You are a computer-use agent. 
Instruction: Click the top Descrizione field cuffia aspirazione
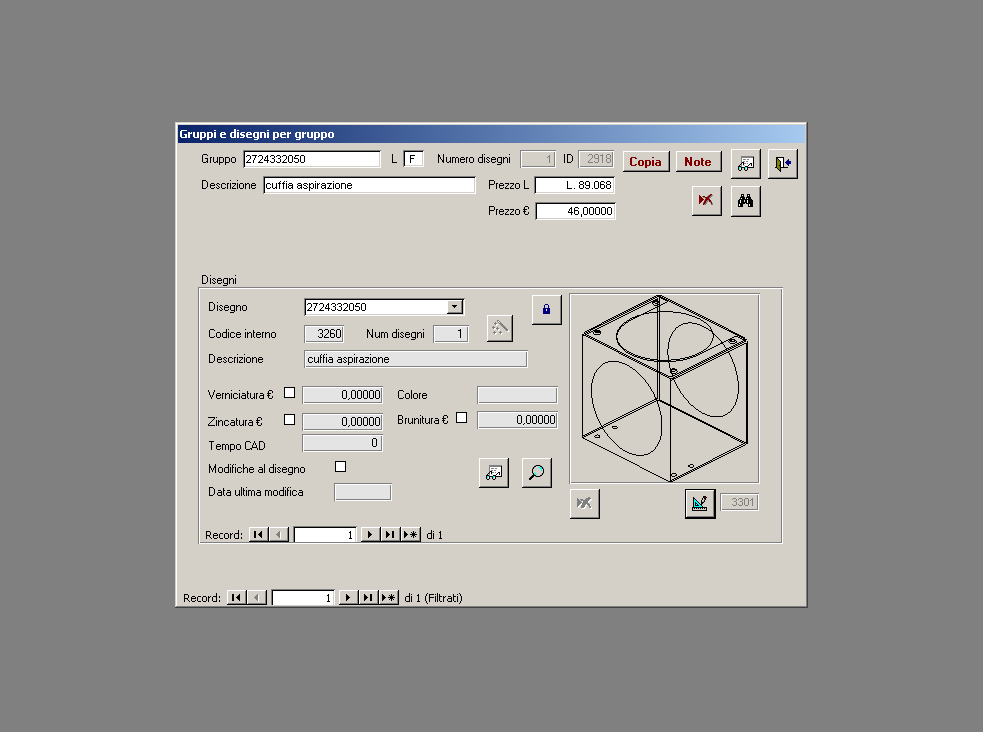pos(369,186)
